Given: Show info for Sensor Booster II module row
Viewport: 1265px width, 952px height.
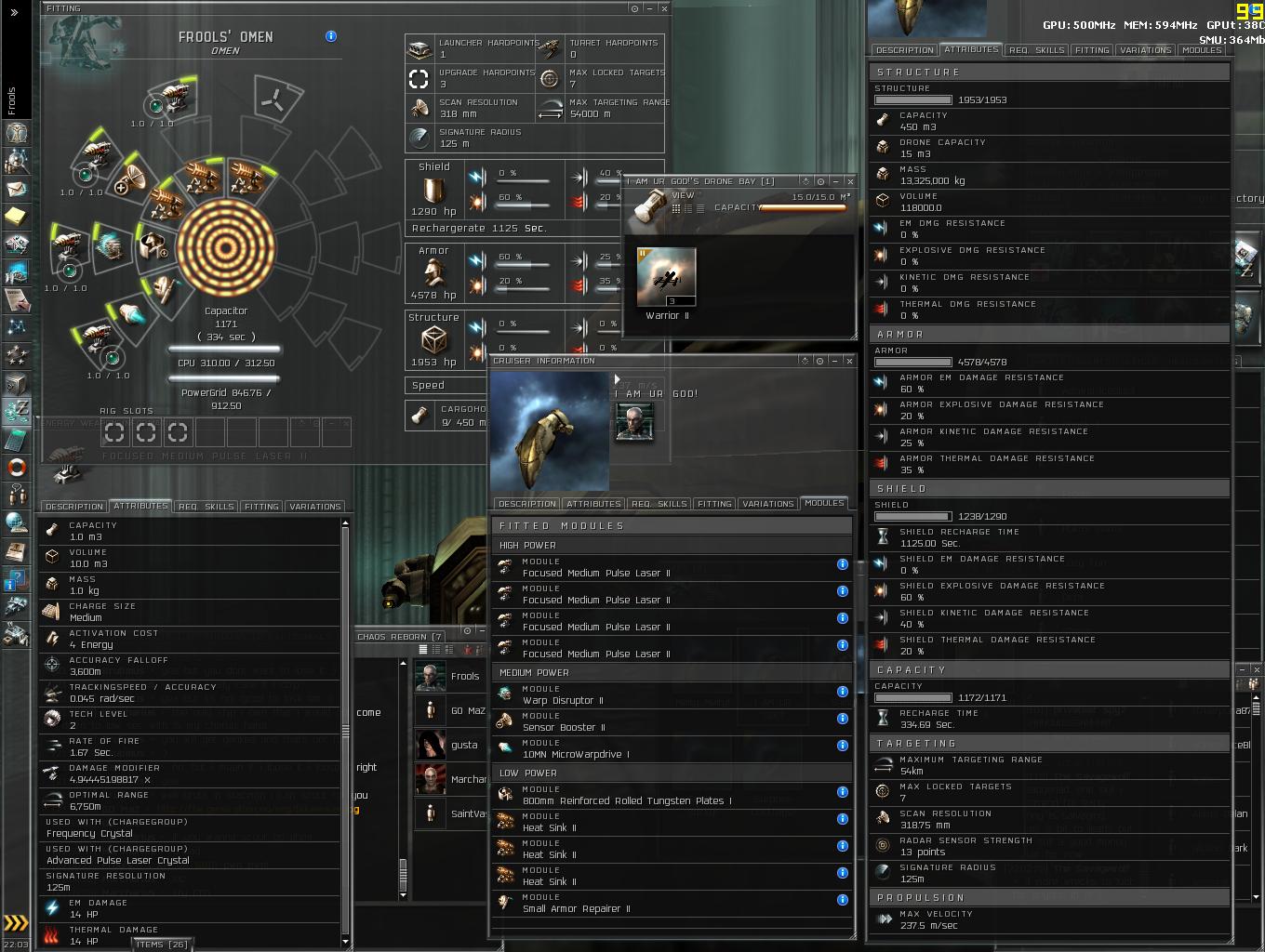Looking at the screenshot, I should coord(842,719).
